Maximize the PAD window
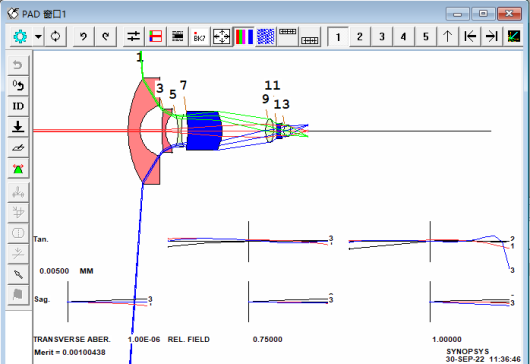The height and width of the screenshot is (364, 530). click(483, 14)
